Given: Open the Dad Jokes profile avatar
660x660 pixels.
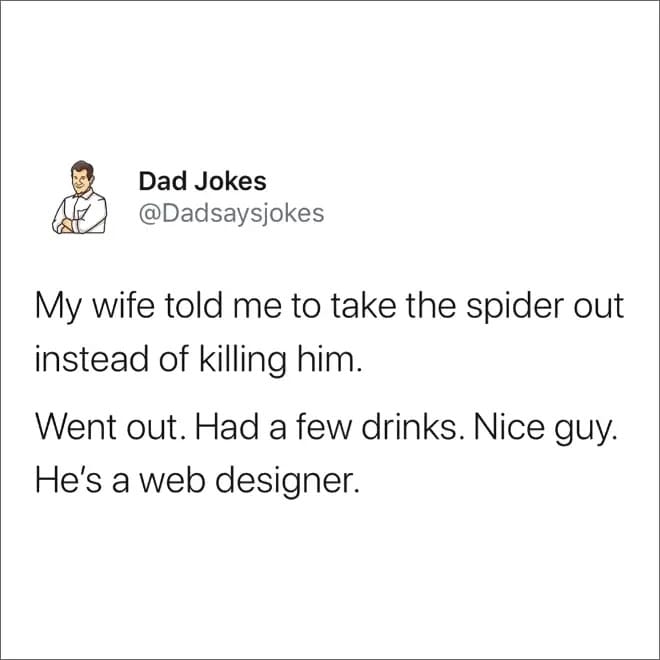Looking at the screenshot, I should [80, 197].
